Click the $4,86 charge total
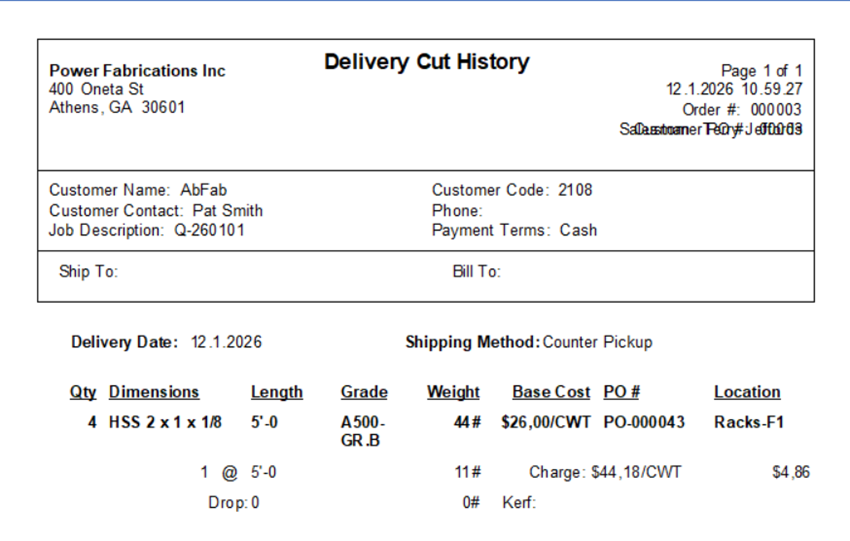850x541 pixels. click(x=791, y=472)
